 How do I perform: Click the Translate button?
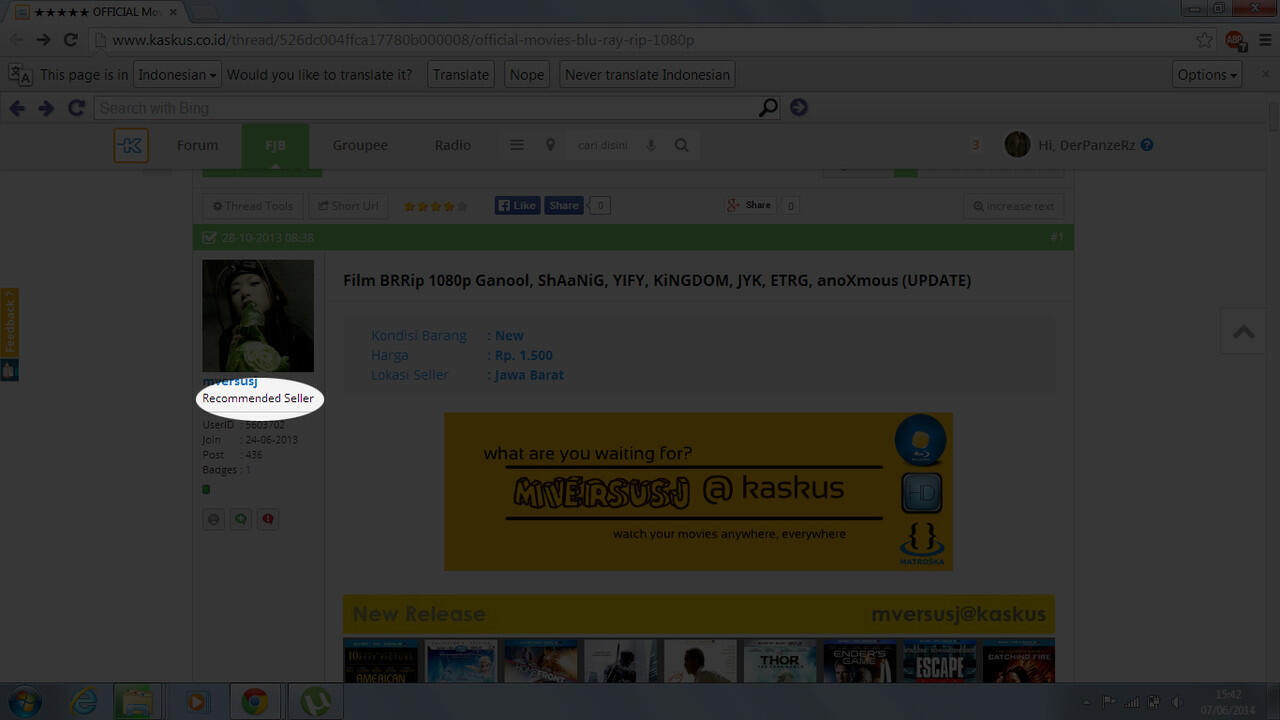coord(461,74)
